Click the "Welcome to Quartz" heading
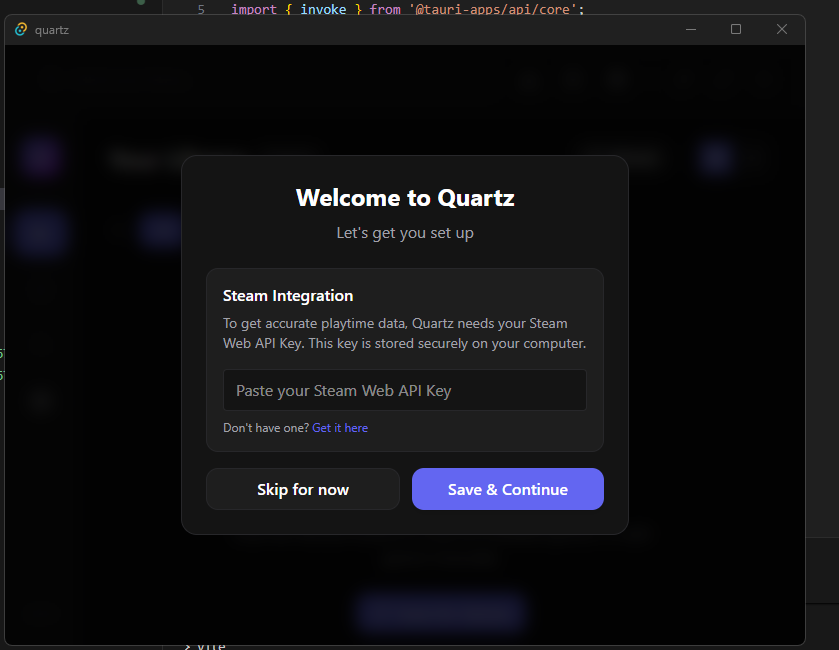 click(405, 198)
